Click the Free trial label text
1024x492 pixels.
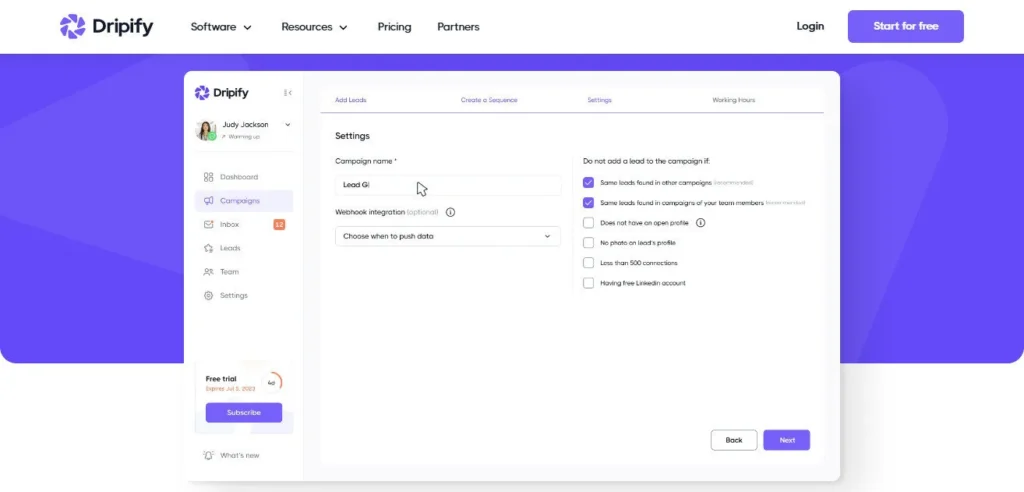click(x=221, y=379)
